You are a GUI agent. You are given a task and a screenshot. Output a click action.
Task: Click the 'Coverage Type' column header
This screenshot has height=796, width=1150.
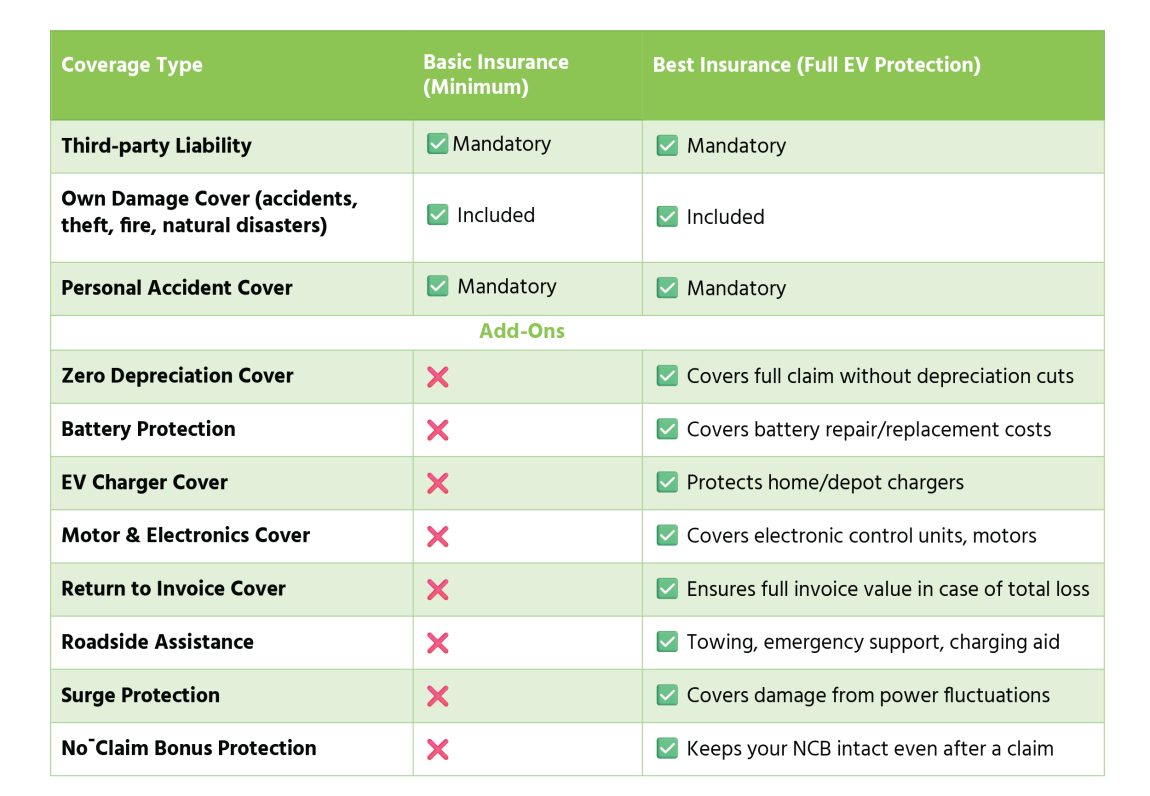click(132, 66)
